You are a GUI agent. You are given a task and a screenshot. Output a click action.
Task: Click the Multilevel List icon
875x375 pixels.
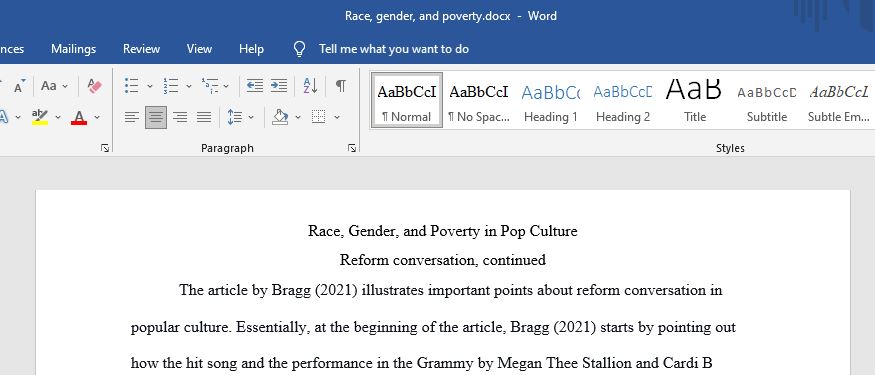pos(210,86)
